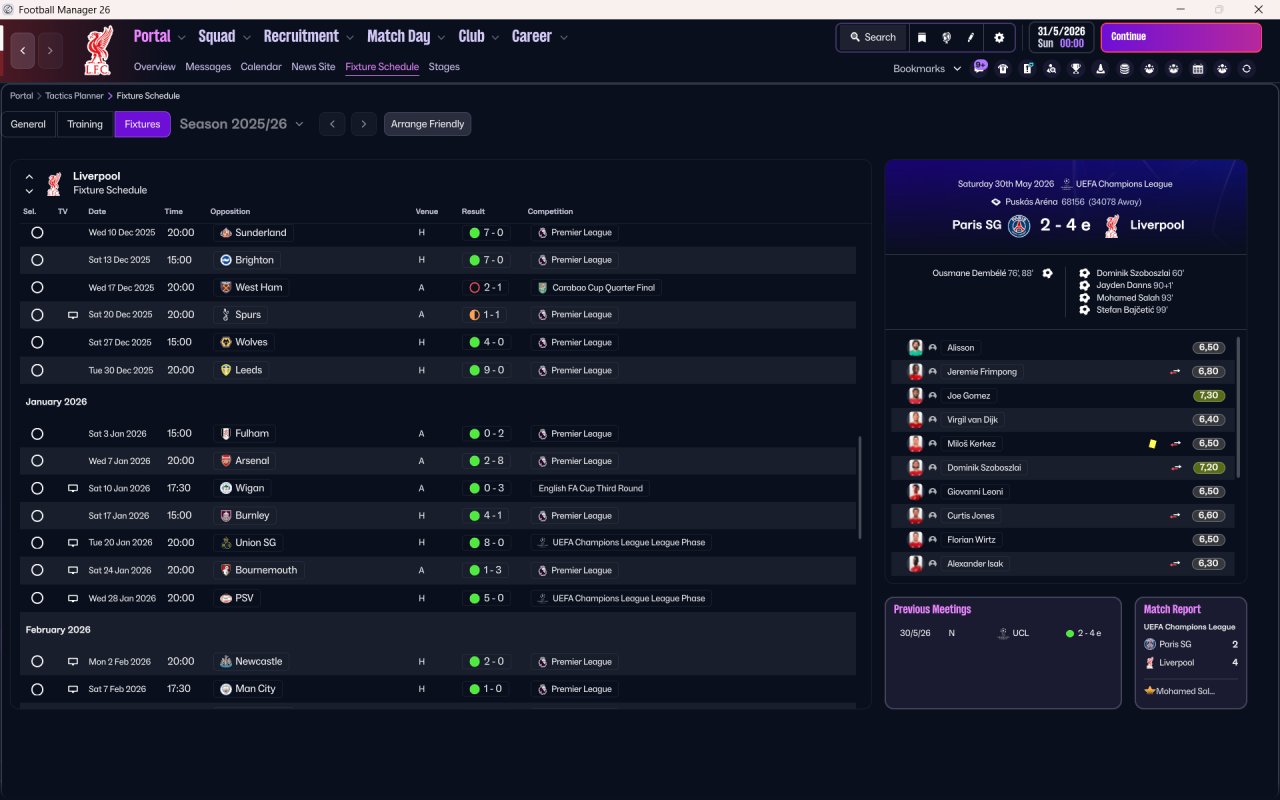Open the Tactics Planner breadcrumb link
Viewport: 1280px width, 800px height.
pos(75,96)
